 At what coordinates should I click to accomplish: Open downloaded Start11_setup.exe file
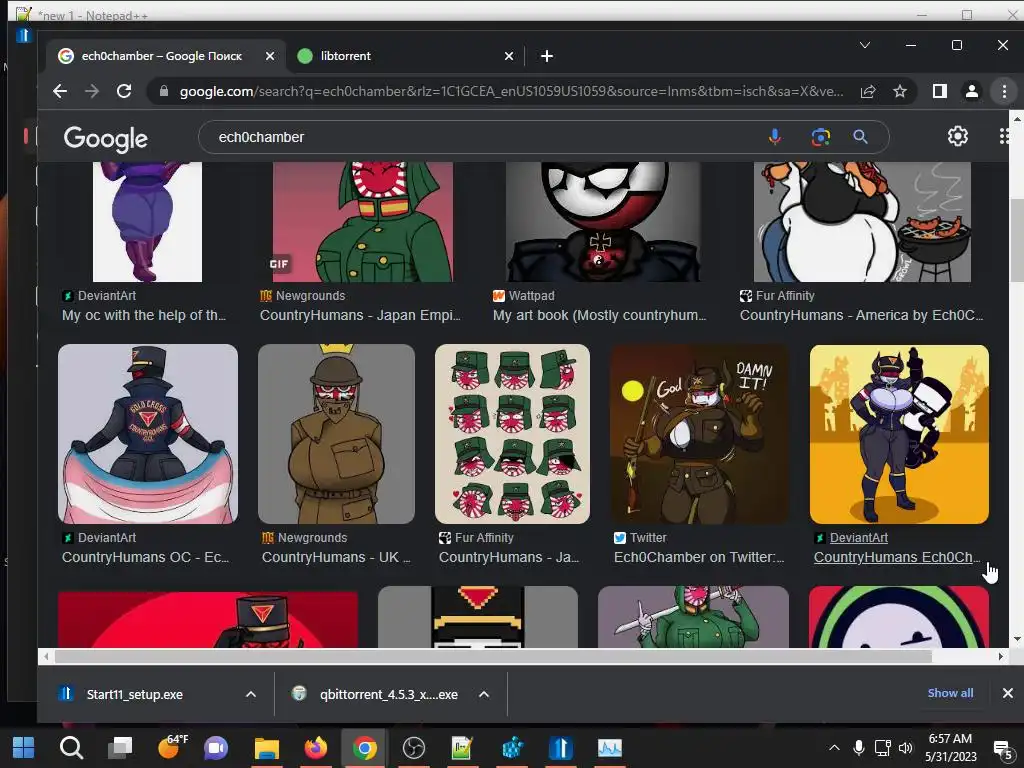click(x=134, y=694)
